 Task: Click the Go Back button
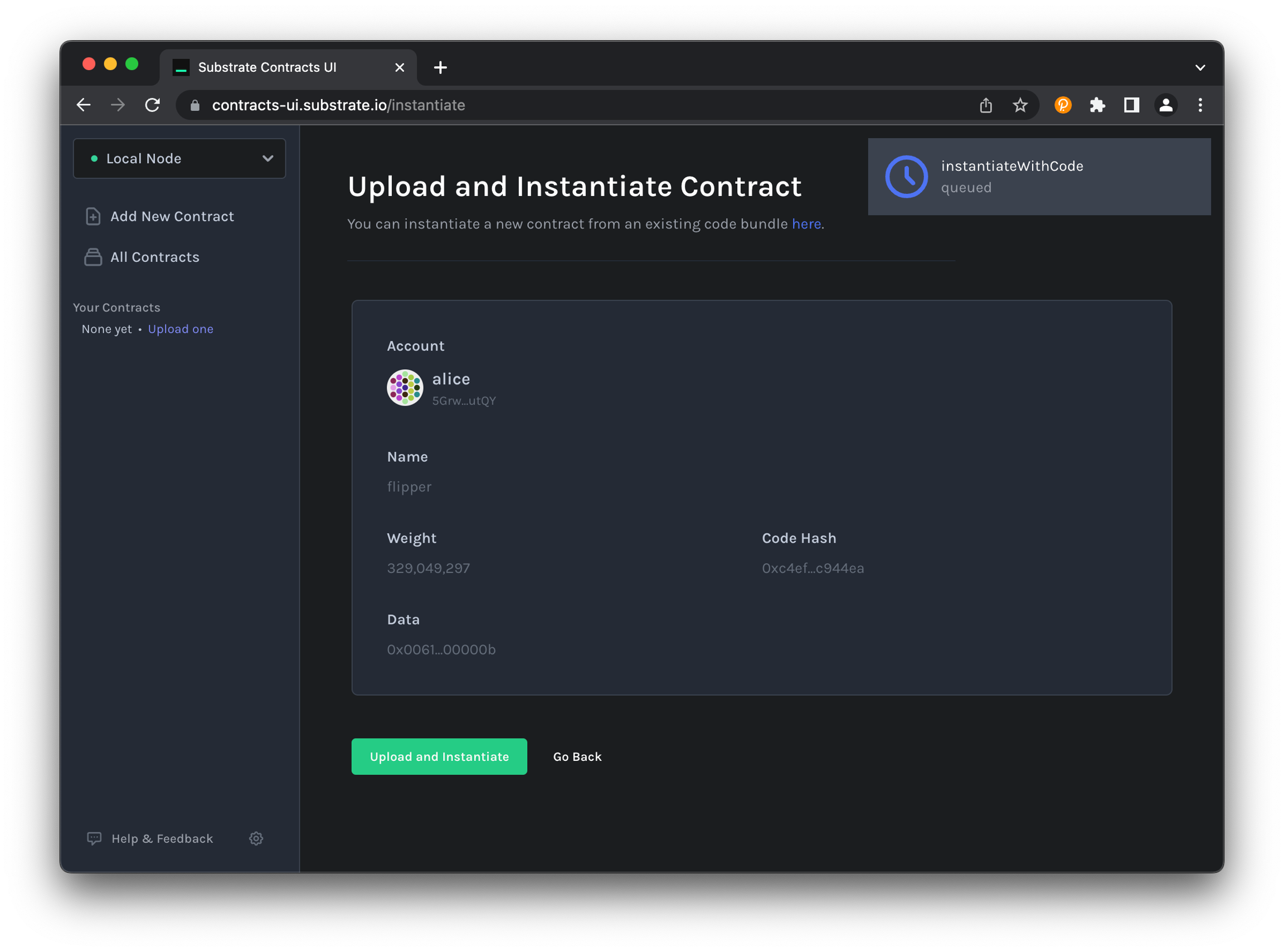577,756
